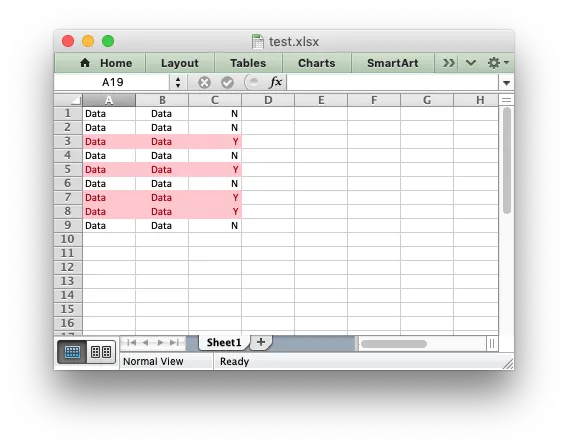Screen dimensions: 568x448
Task: Open the Name Box stepper arrows
Action: 178,82
